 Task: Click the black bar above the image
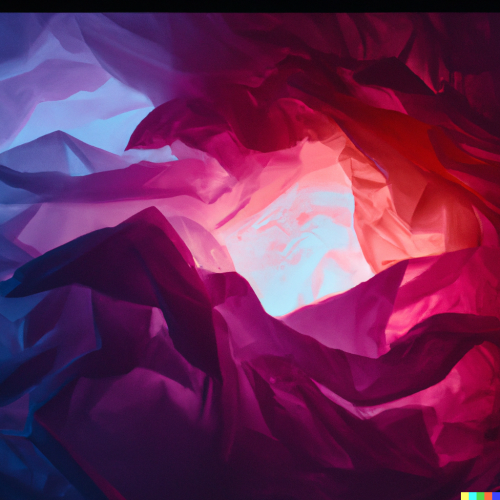point(250,6)
